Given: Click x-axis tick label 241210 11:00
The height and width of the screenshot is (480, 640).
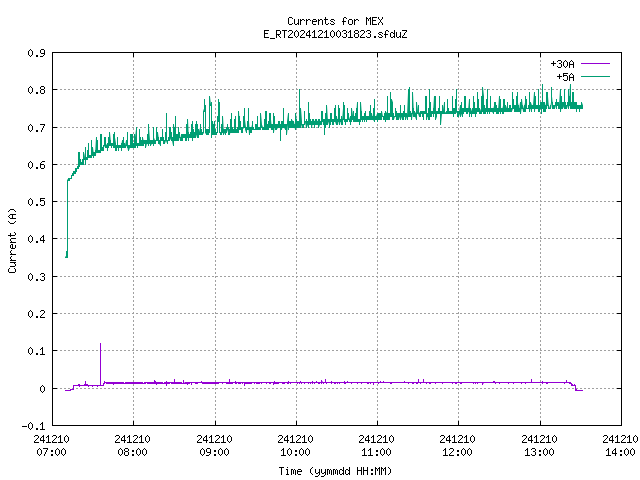Looking at the screenshot, I should [x=376, y=446].
